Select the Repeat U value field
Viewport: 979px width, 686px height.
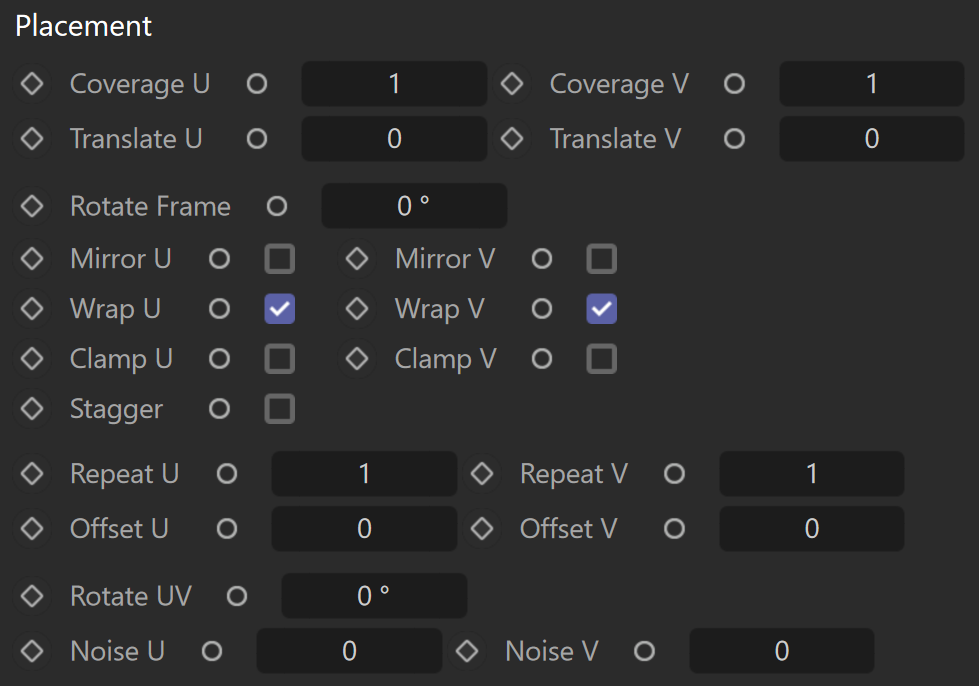click(365, 474)
